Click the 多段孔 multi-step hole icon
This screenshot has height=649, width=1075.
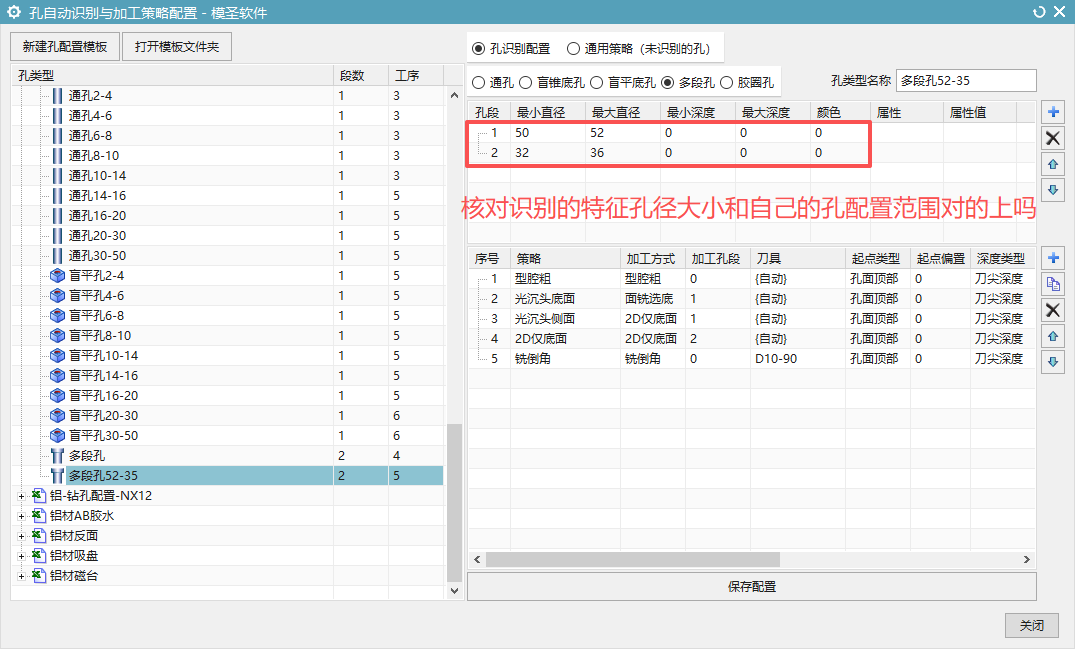click(58, 455)
